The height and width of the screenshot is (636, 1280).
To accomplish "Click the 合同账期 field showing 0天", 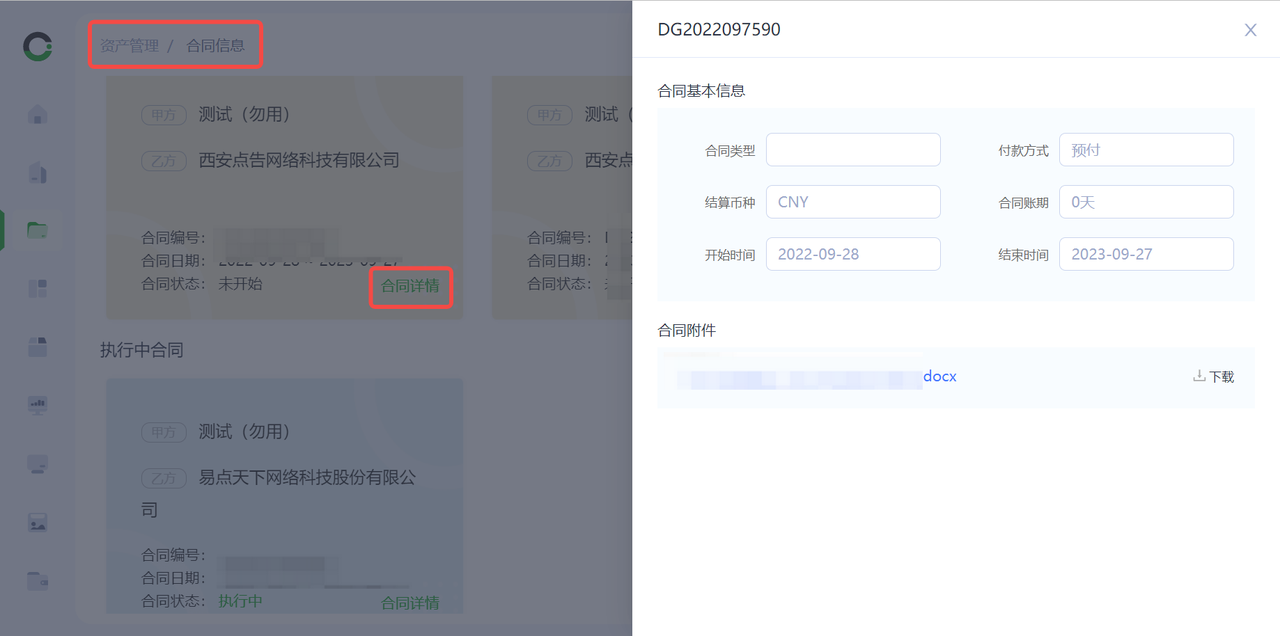I will point(1146,202).
